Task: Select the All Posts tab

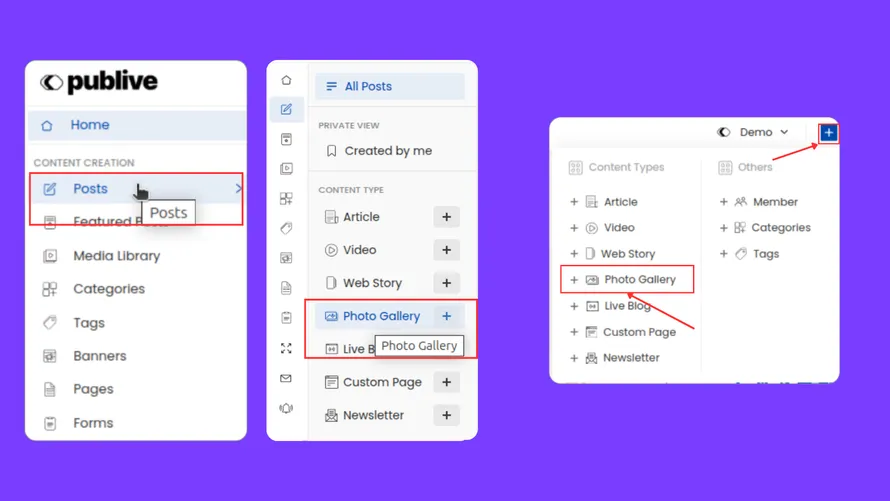Action: pyautogui.click(x=390, y=86)
